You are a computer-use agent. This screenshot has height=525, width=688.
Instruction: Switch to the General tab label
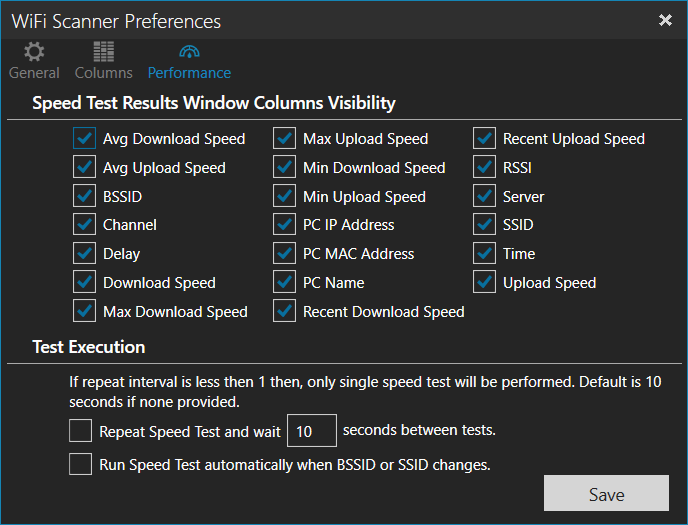tap(34, 73)
